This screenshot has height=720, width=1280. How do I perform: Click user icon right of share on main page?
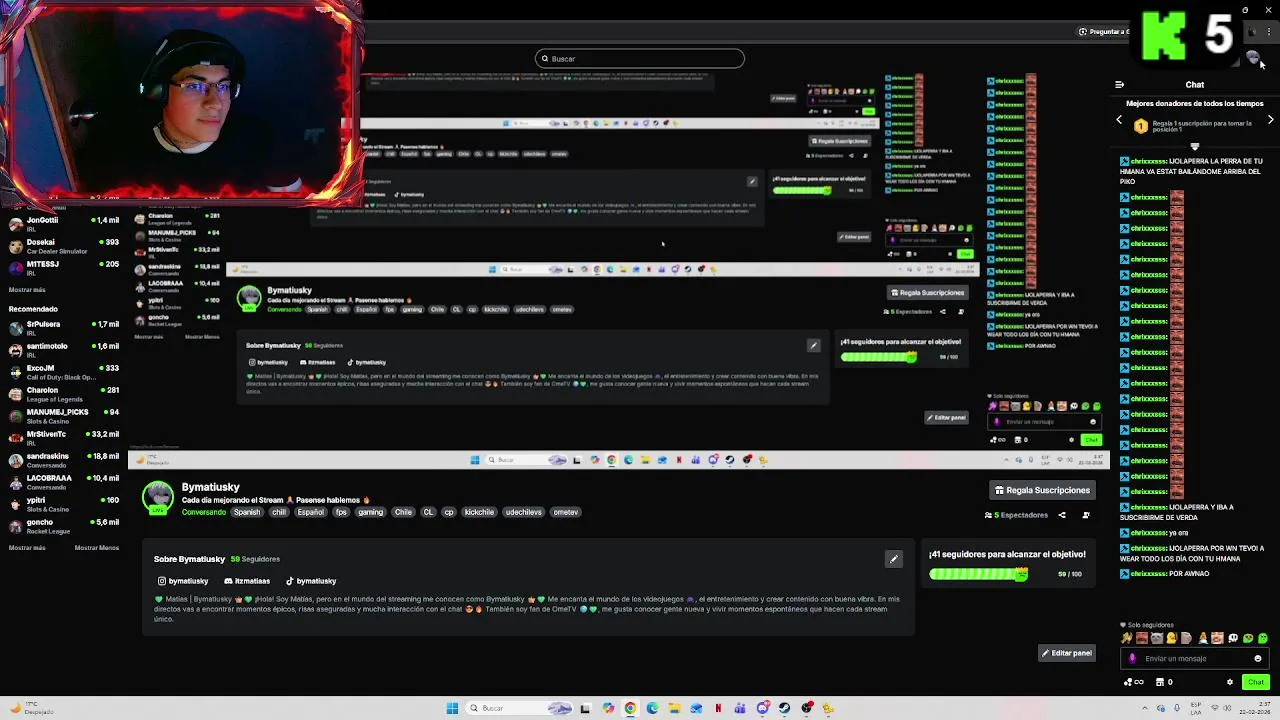point(1086,515)
